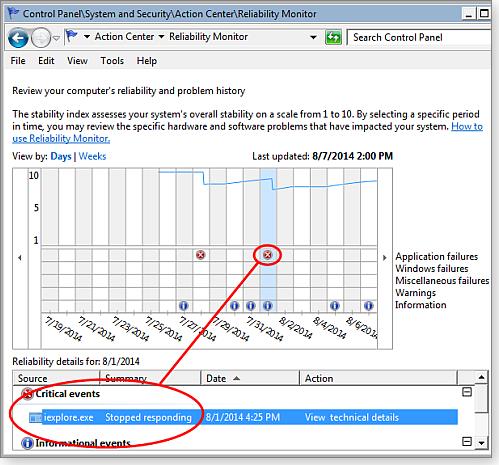Screen dimensions: 499x465
Task: Collapse the Critical events group
Action: coord(467,392)
